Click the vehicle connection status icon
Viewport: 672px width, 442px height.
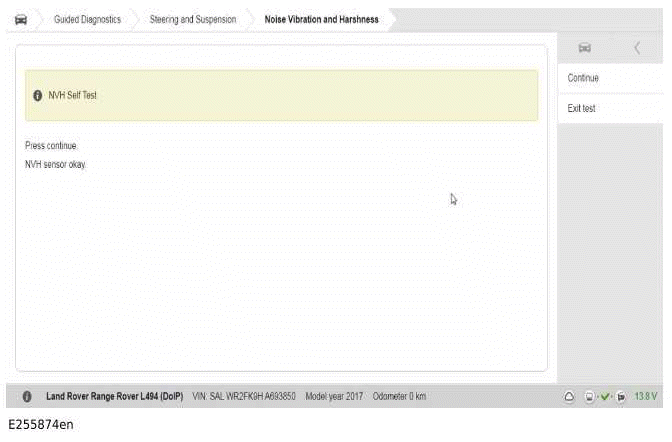click(x=620, y=397)
